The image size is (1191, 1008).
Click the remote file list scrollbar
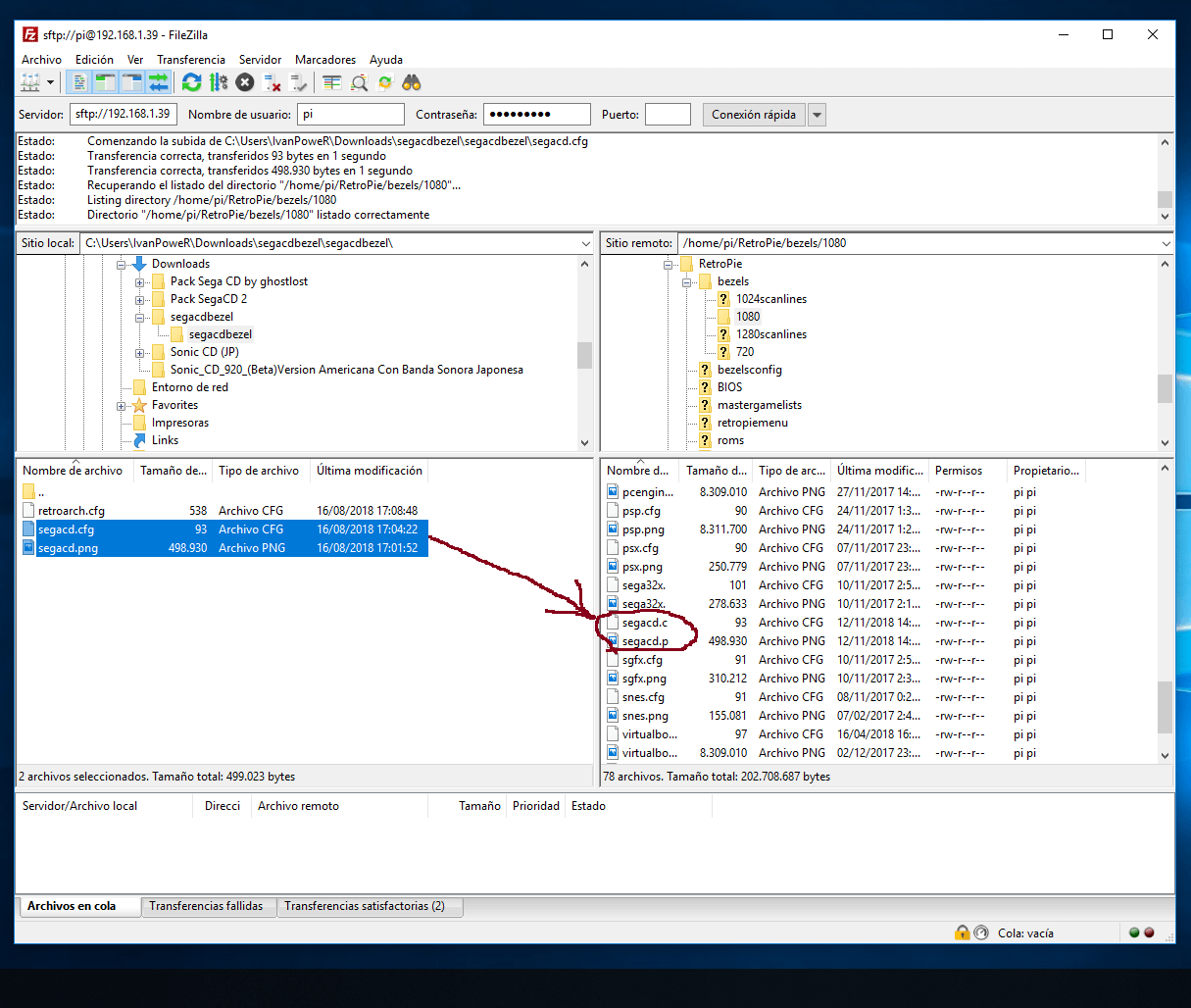pos(1165,706)
